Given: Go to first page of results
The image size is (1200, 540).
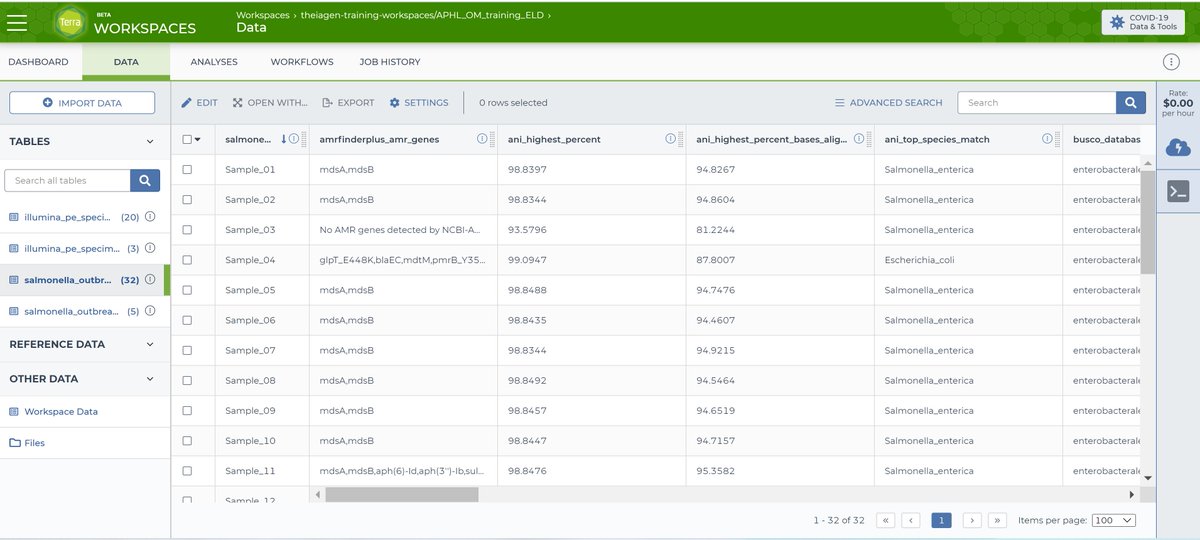Looking at the screenshot, I should tap(885, 520).
